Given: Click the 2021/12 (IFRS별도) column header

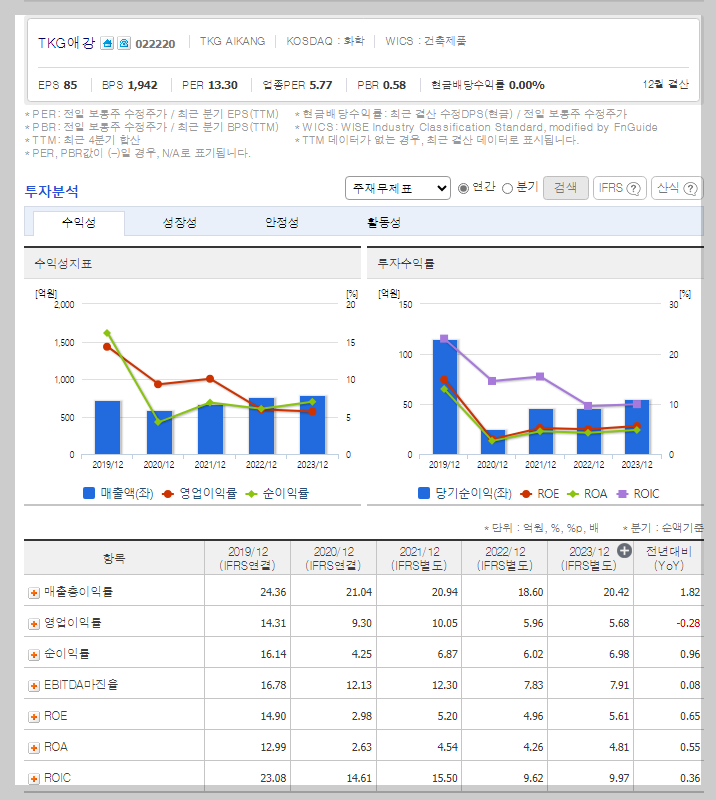Looking at the screenshot, I should pyautogui.click(x=419, y=558).
